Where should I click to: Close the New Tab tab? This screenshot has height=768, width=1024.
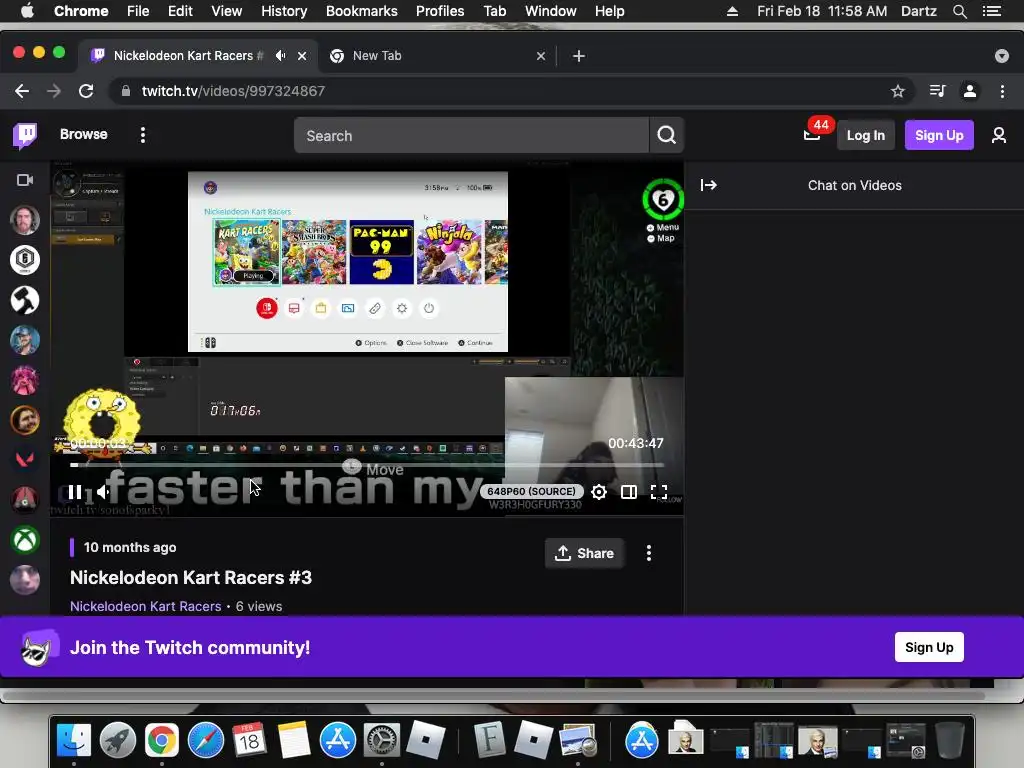pos(541,56)
